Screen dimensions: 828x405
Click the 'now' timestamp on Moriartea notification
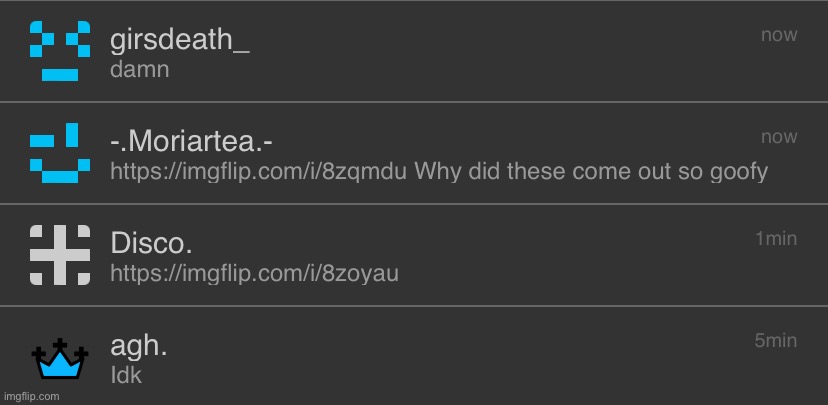coord(779,137)
